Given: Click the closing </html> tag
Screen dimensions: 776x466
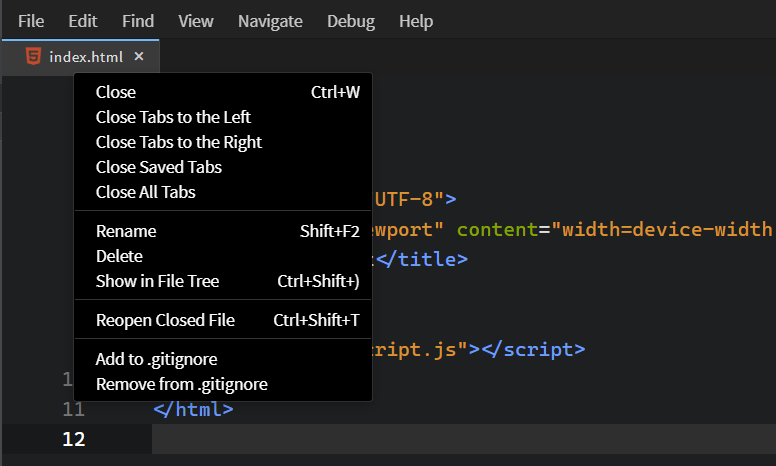Looking at the screenshot, I should [193, 409].
